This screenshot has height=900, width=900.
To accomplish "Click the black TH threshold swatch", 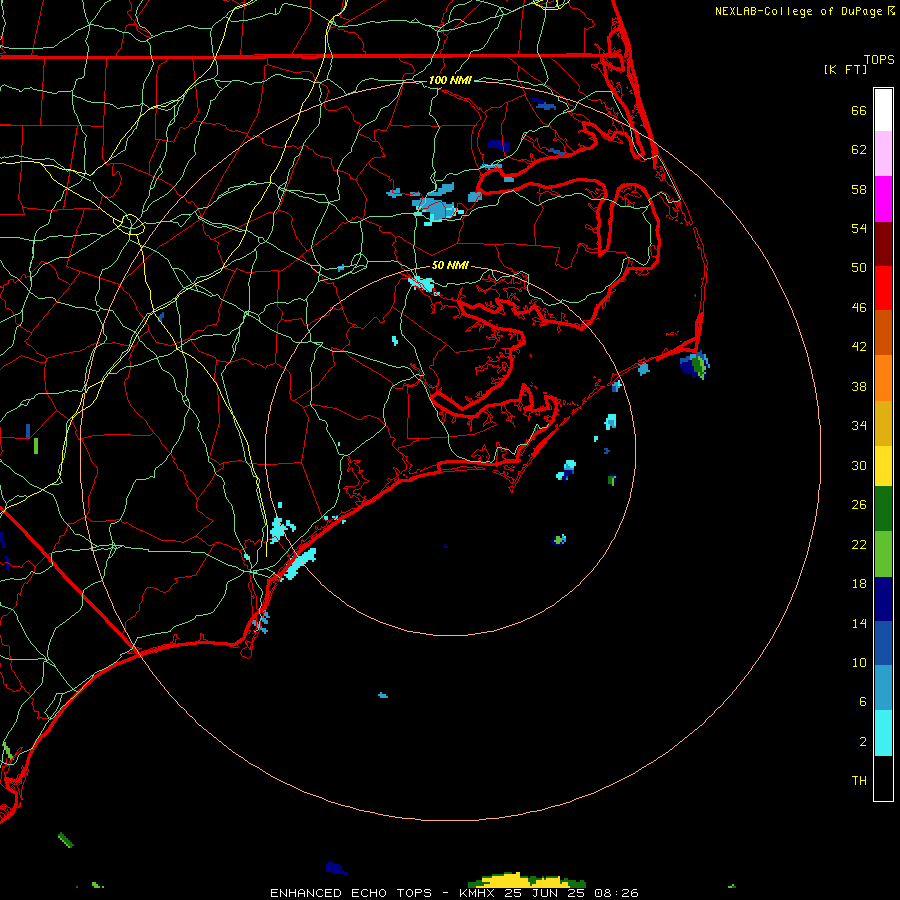I will click(883, 778).
